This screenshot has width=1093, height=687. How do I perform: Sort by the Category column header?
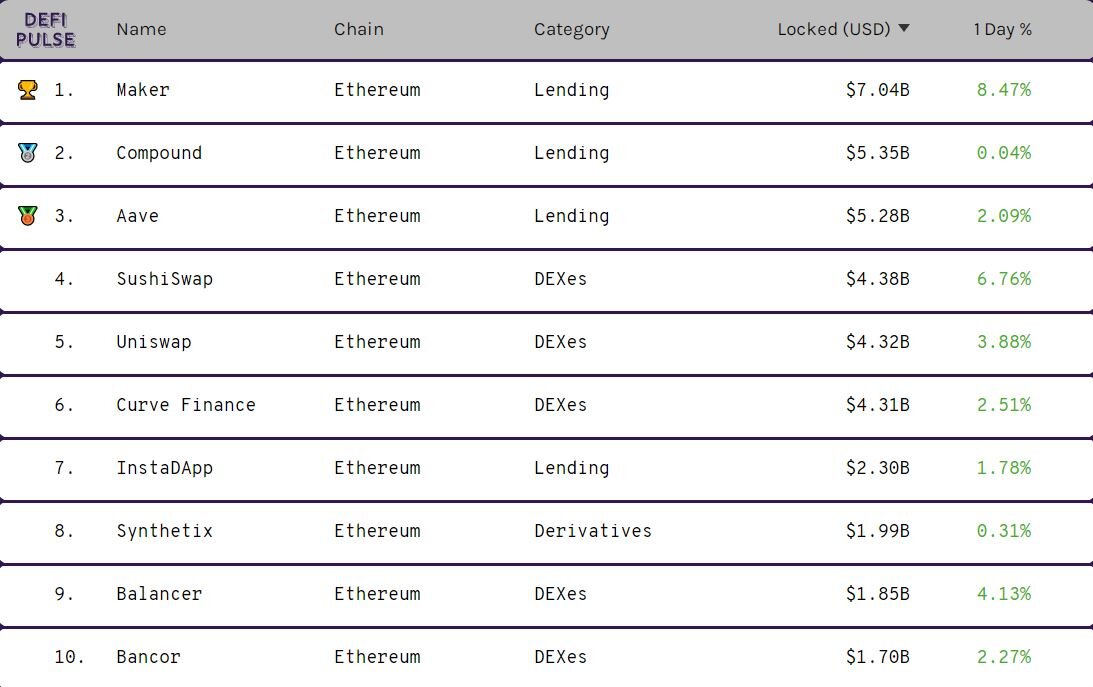572,30
